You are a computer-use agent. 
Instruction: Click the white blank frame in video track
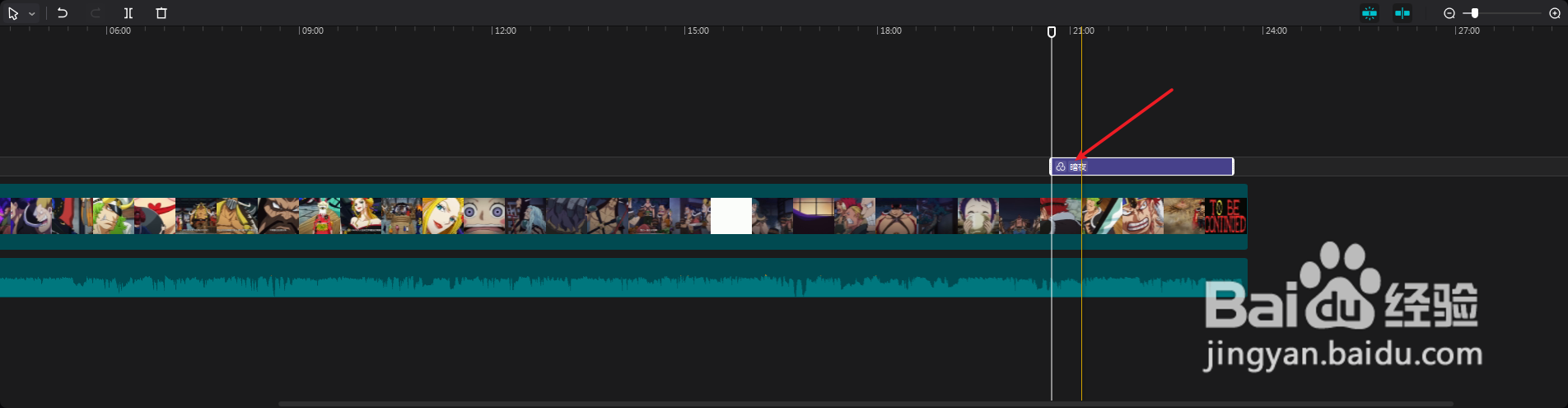click(731, 216)
